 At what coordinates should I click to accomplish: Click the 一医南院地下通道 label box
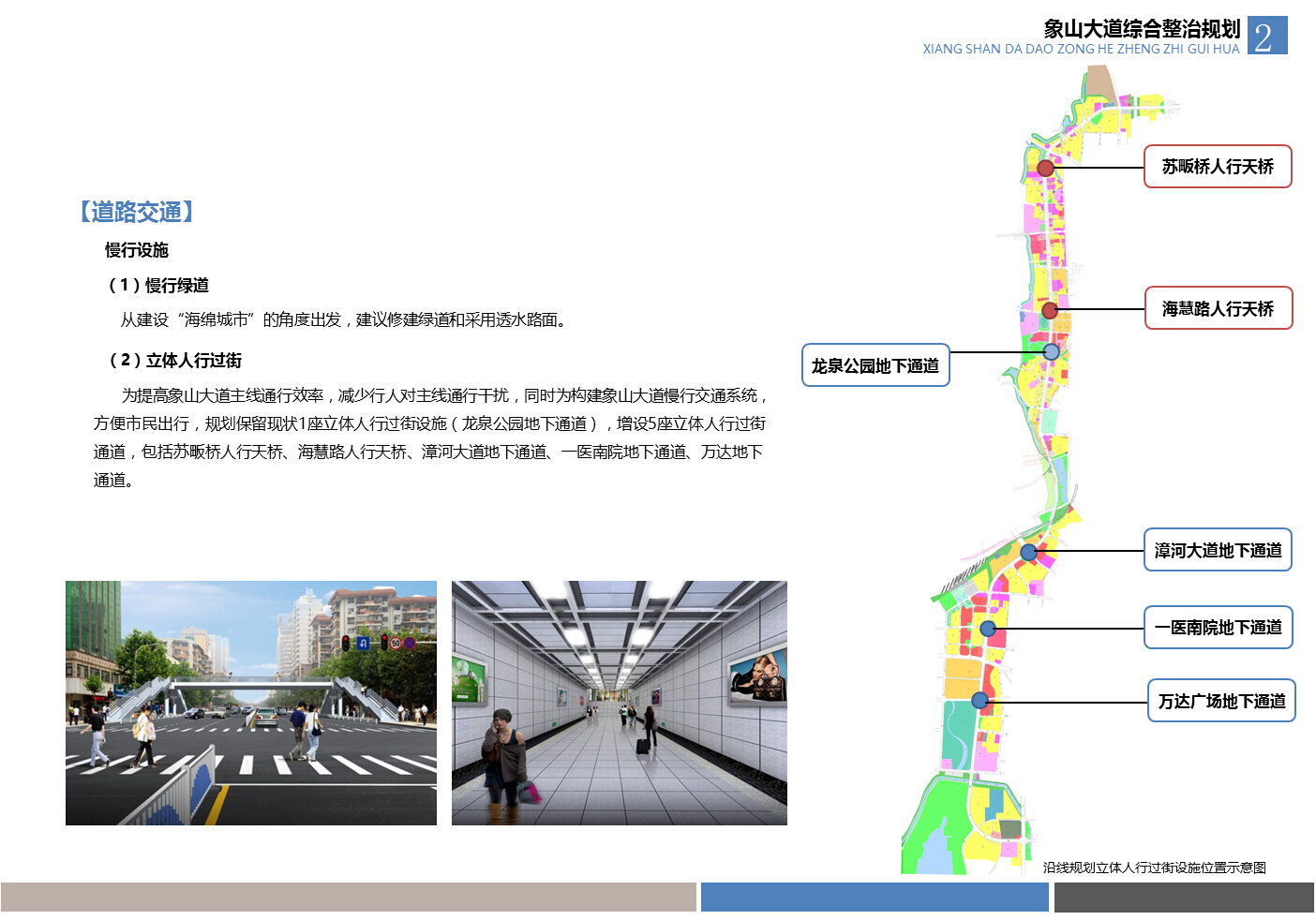(1218, 628)
